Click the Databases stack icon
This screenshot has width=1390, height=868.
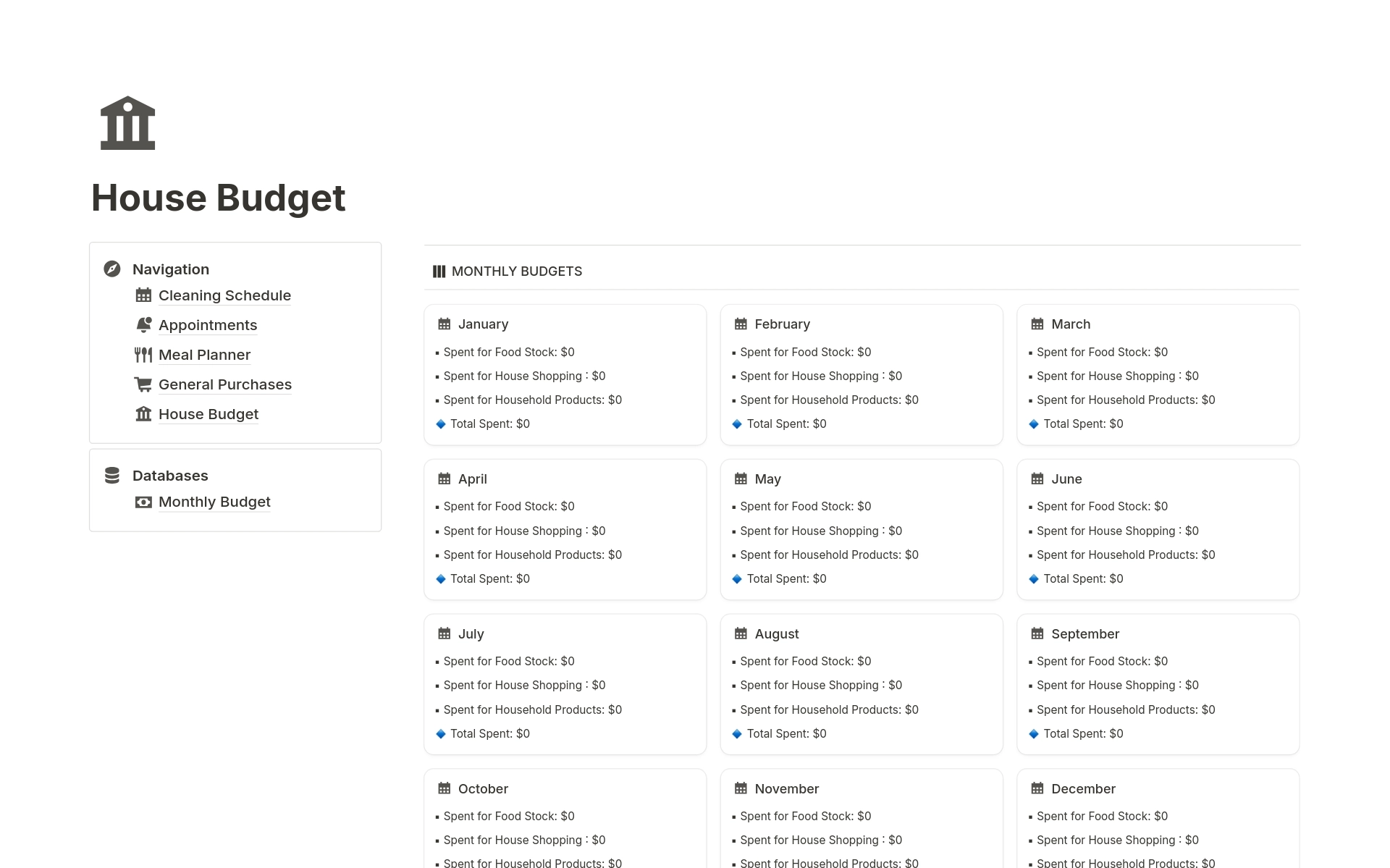[113, 474]
